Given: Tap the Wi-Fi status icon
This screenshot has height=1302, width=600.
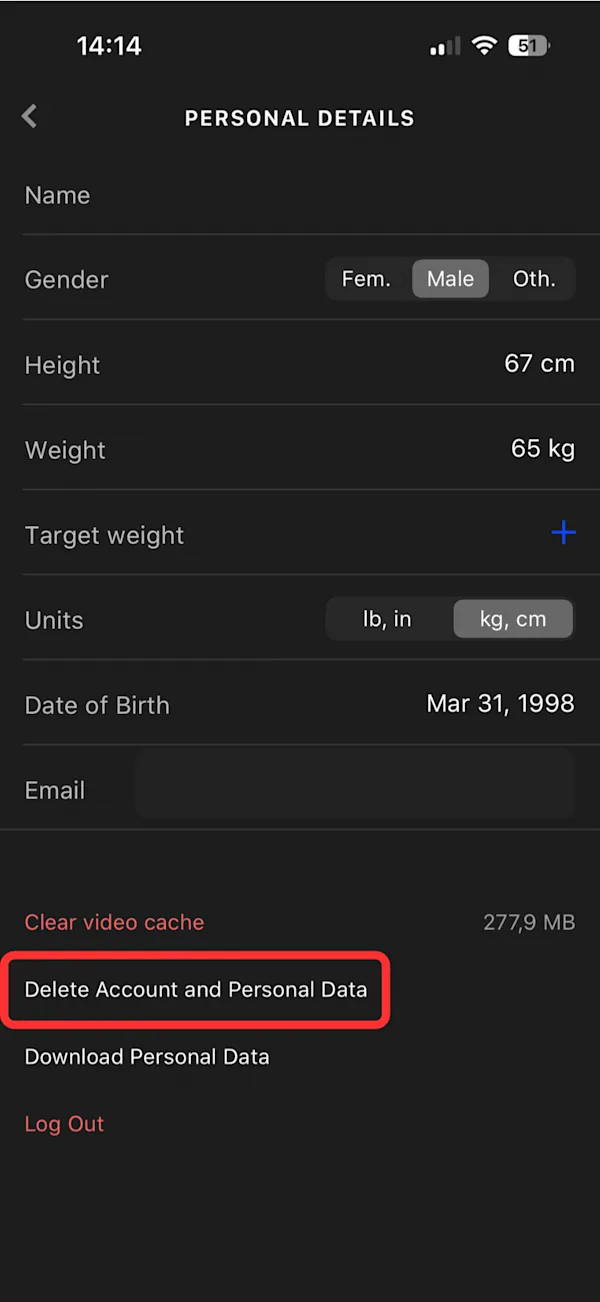Looking at the screenshot, I should [485, 46].
